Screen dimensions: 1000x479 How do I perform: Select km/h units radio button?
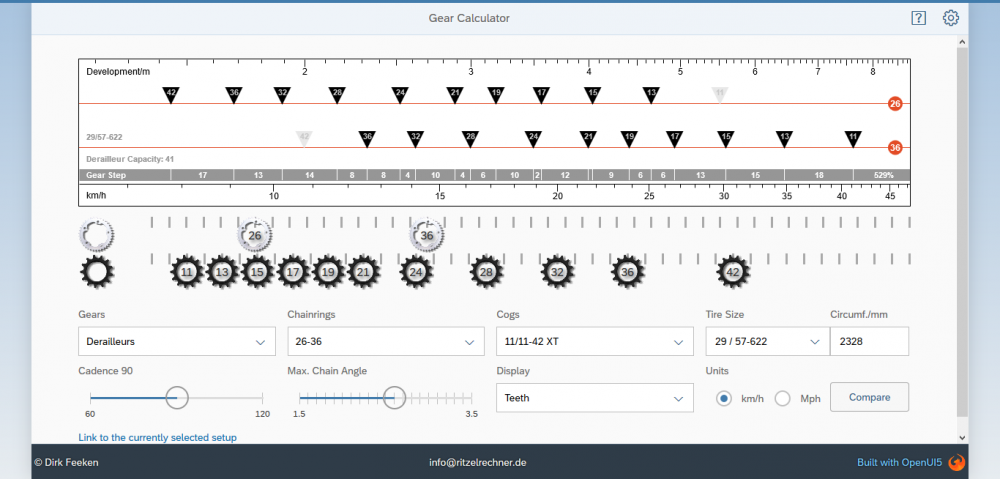[x=724, y=398]
